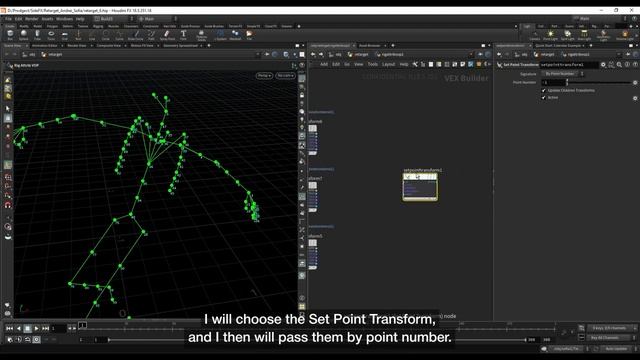Select the Tube shelf tool
640x360 pixels.
37,35
